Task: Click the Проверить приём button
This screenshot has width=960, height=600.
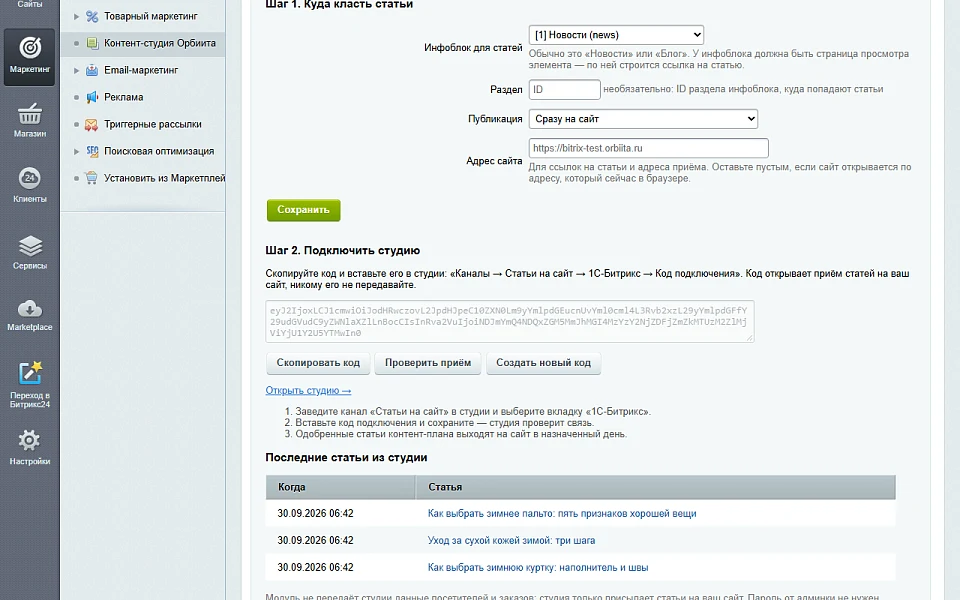Action: coord(428,363)
